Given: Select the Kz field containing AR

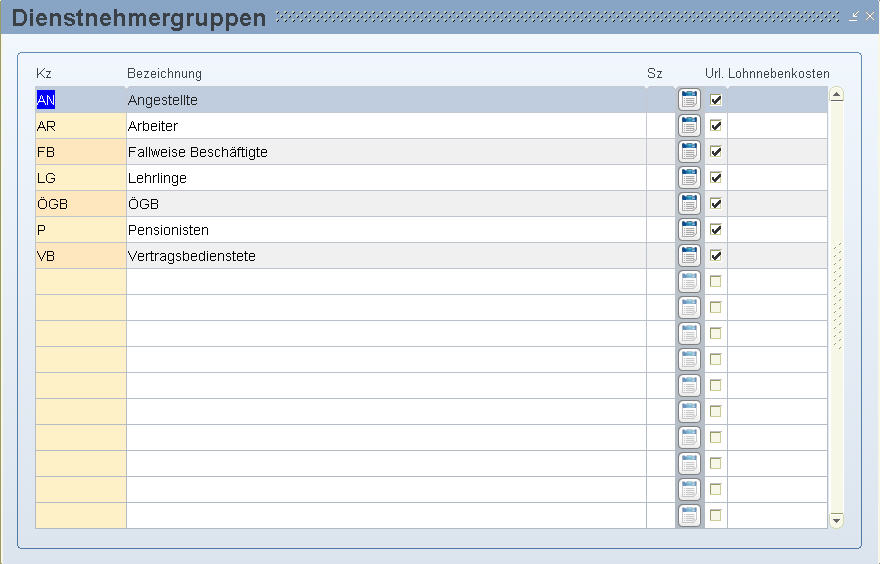Looking at the screenshot, I should coord(80,126).
